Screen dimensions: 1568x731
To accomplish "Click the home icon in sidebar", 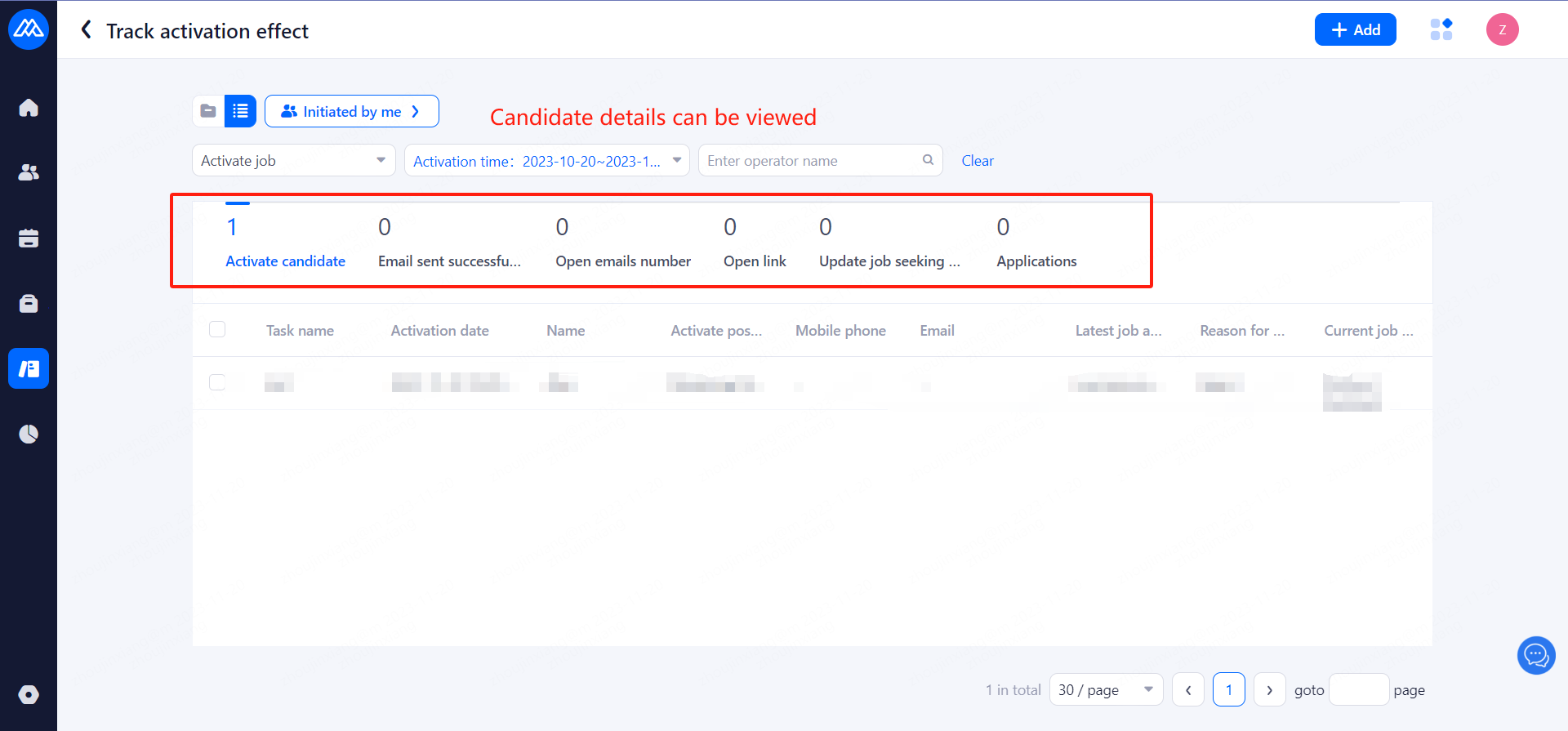I will [x=29, y=108].
